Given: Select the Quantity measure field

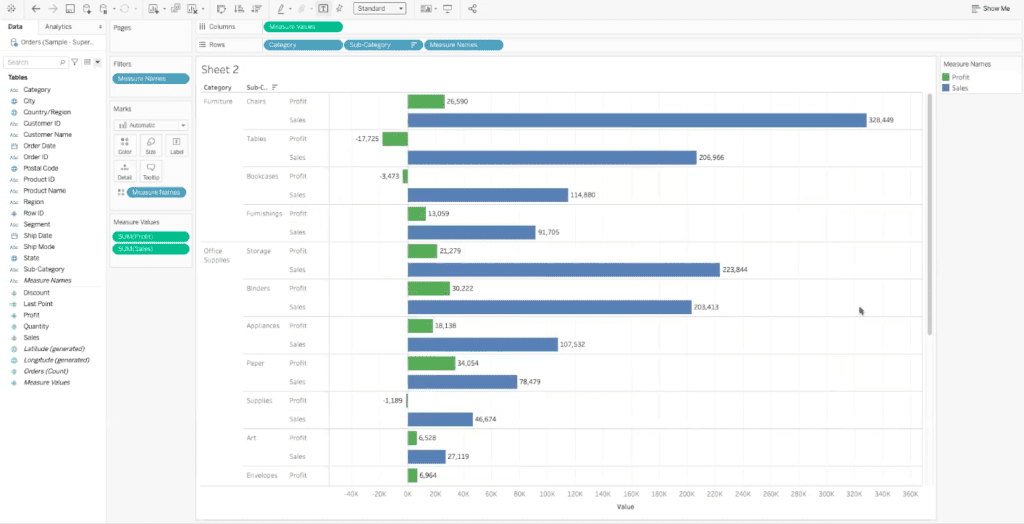Looking at the screenshot, I should point(37,326).
